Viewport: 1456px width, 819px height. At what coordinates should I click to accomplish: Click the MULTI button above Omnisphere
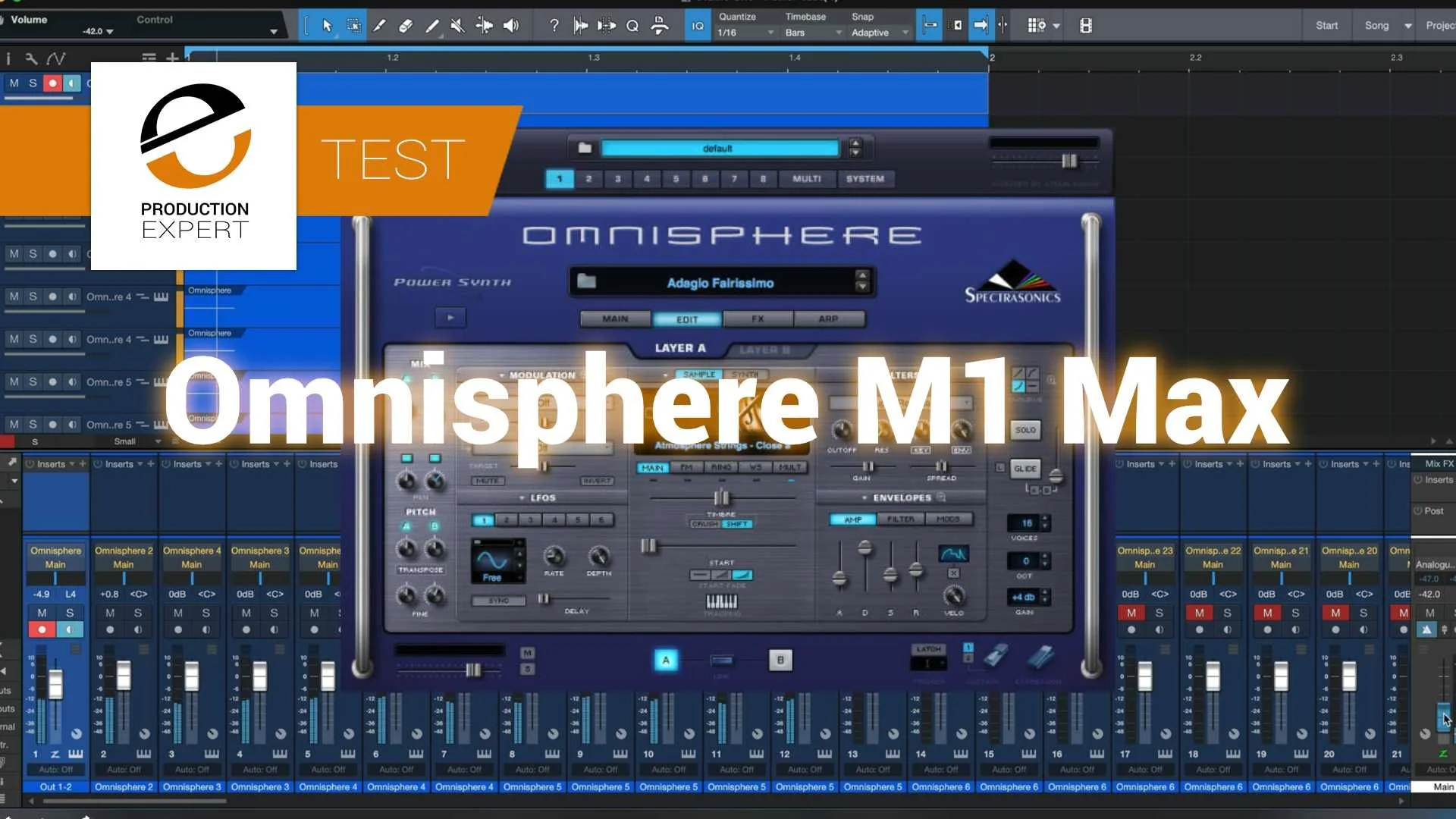[806, 180]
